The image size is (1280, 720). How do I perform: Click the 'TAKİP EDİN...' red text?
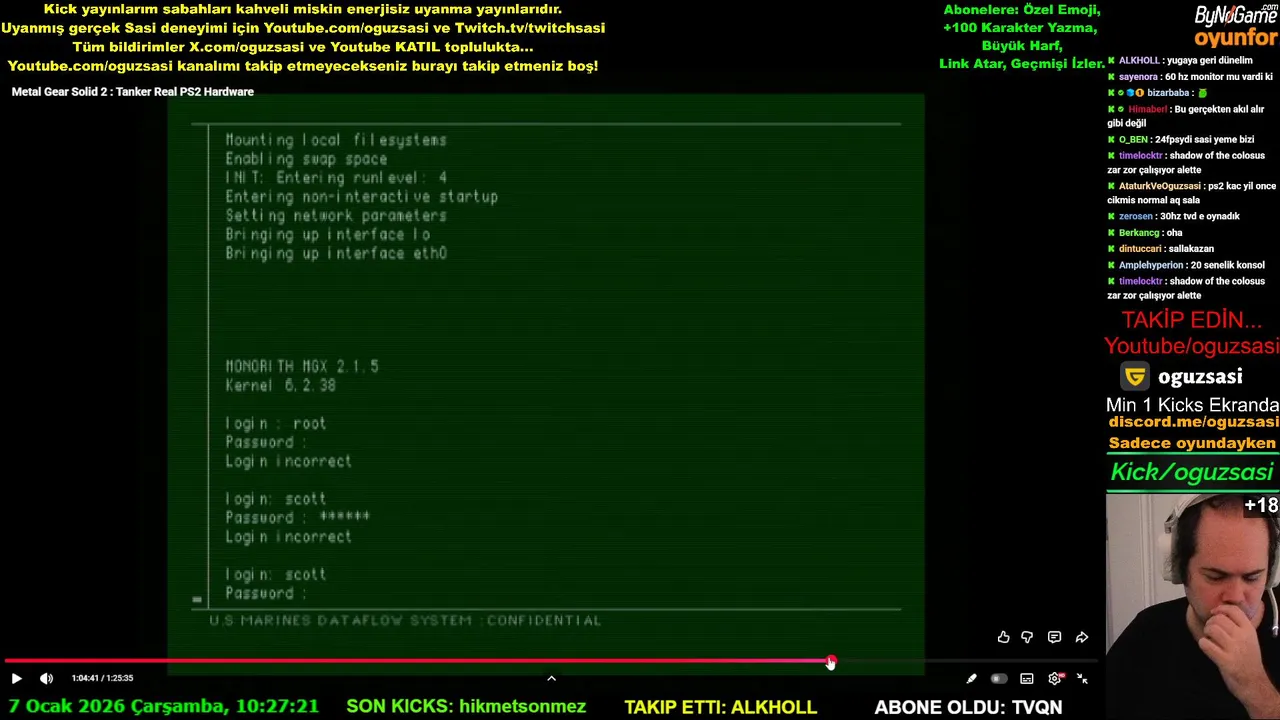tap(1191, 320)
